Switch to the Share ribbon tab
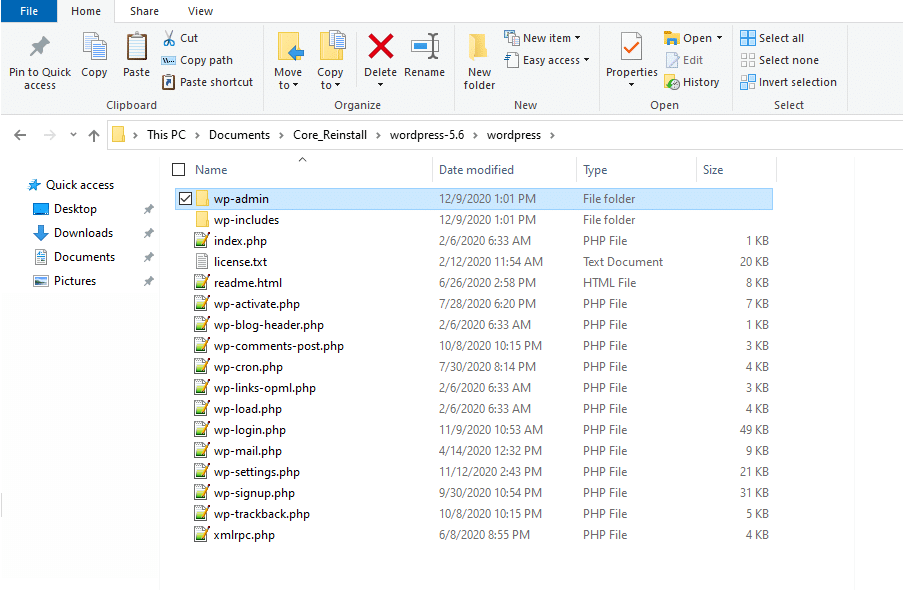The height and width of the screenshot is (590, 903). click(x=144, y=11)
